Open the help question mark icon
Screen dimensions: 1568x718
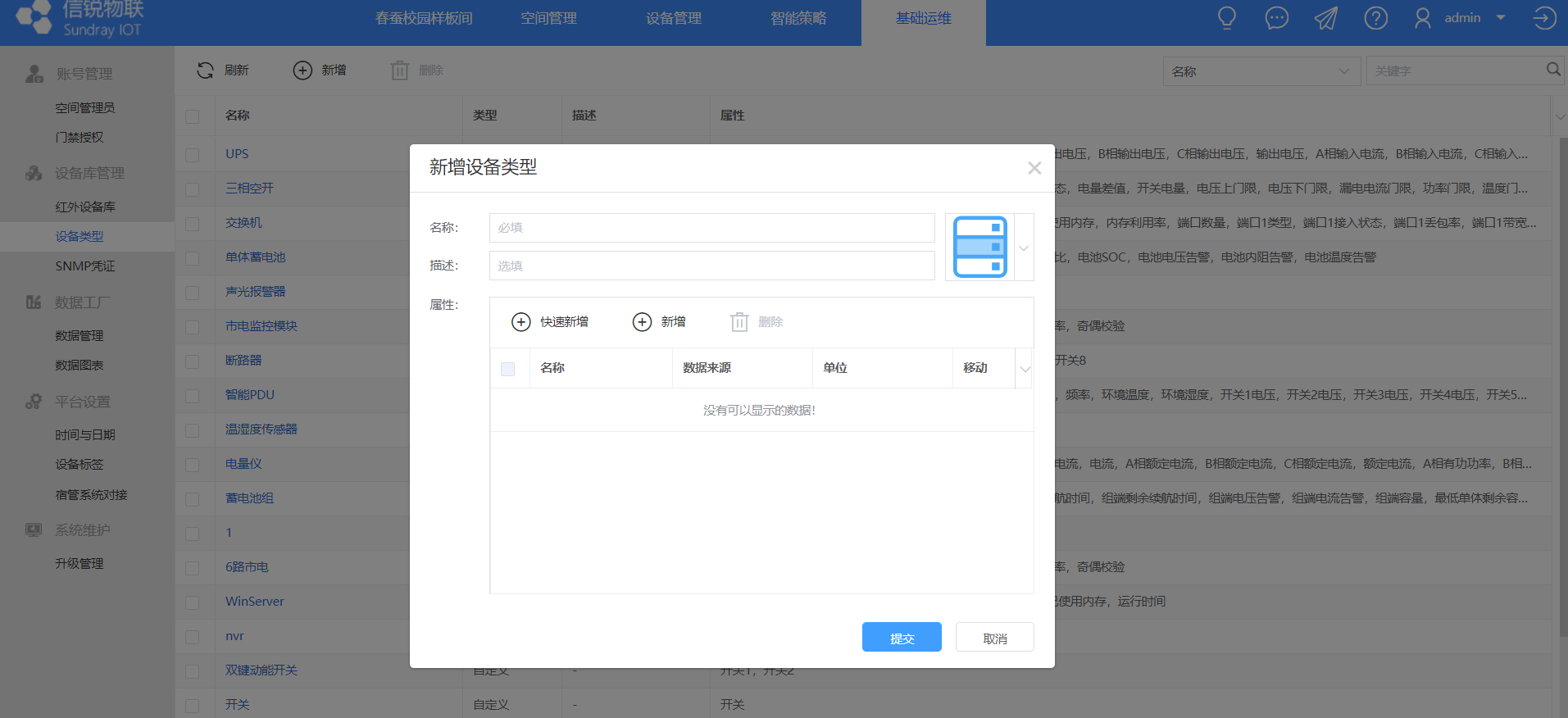point(1376,18)
